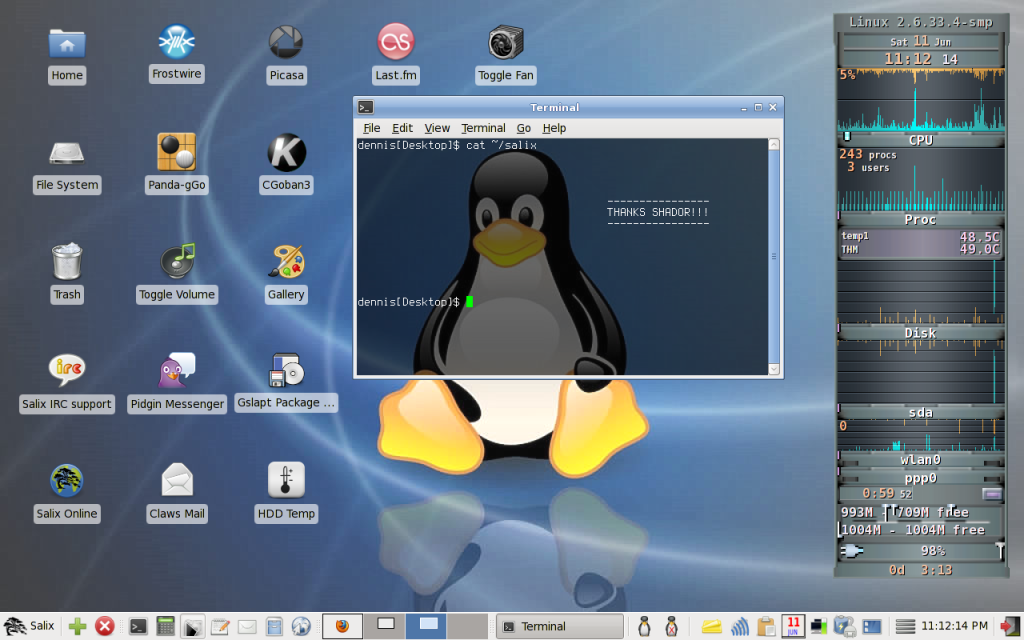Screen dimensions: 1024x640
Task: Click the penguin tray icon
Action: 645,627
